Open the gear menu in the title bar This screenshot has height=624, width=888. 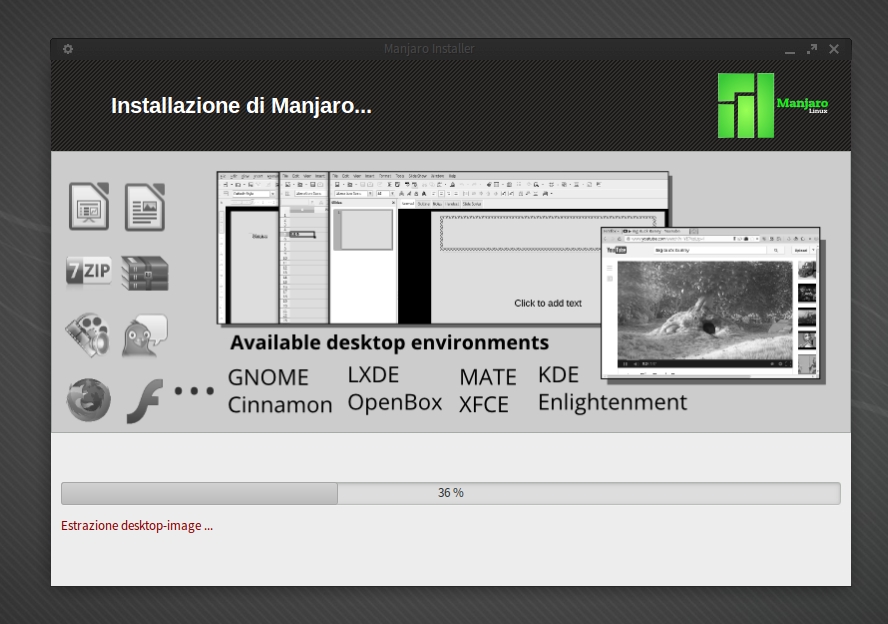(68, 49)
